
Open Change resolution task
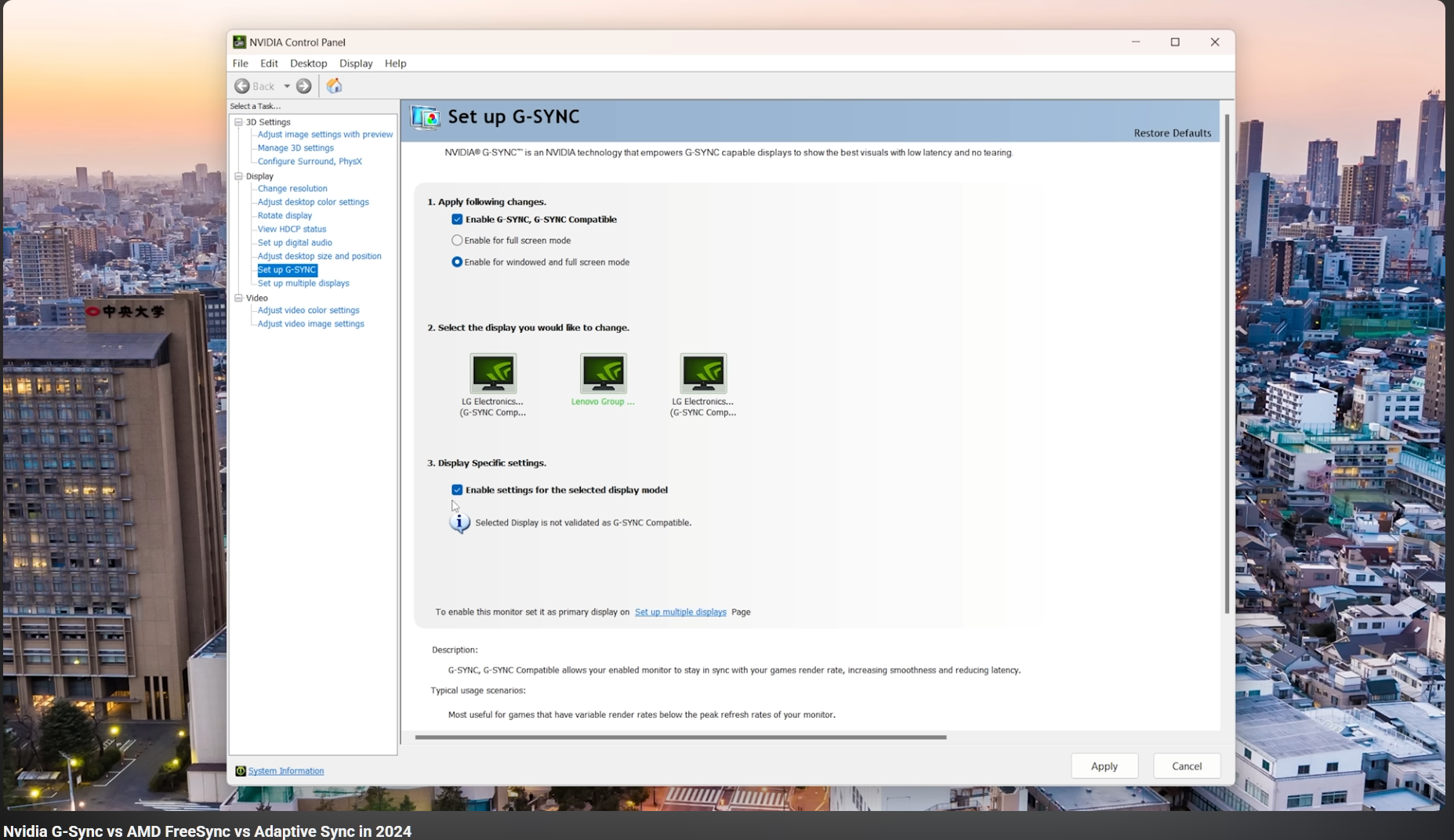(292, 189)
